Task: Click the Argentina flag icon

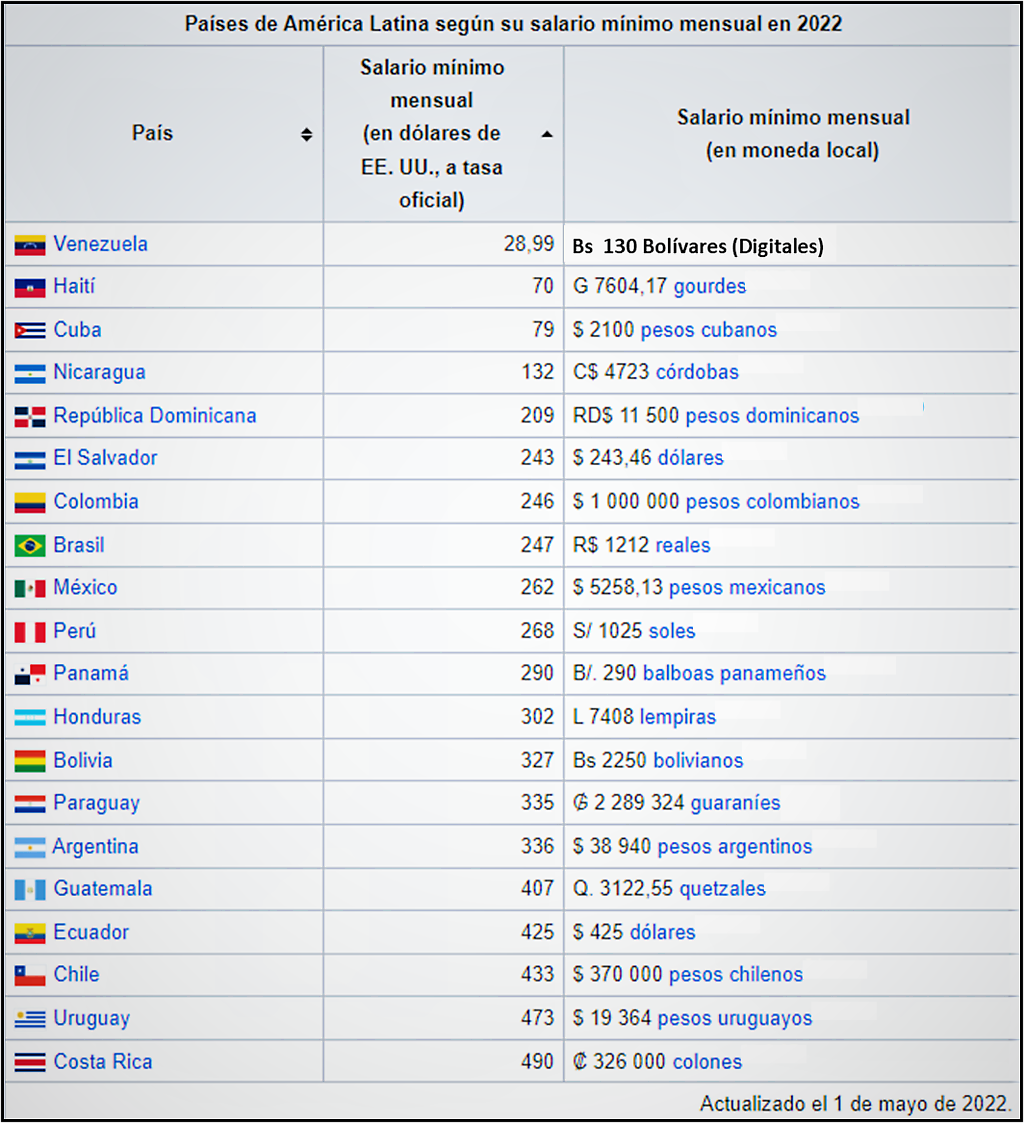Action: coord(30,848)
